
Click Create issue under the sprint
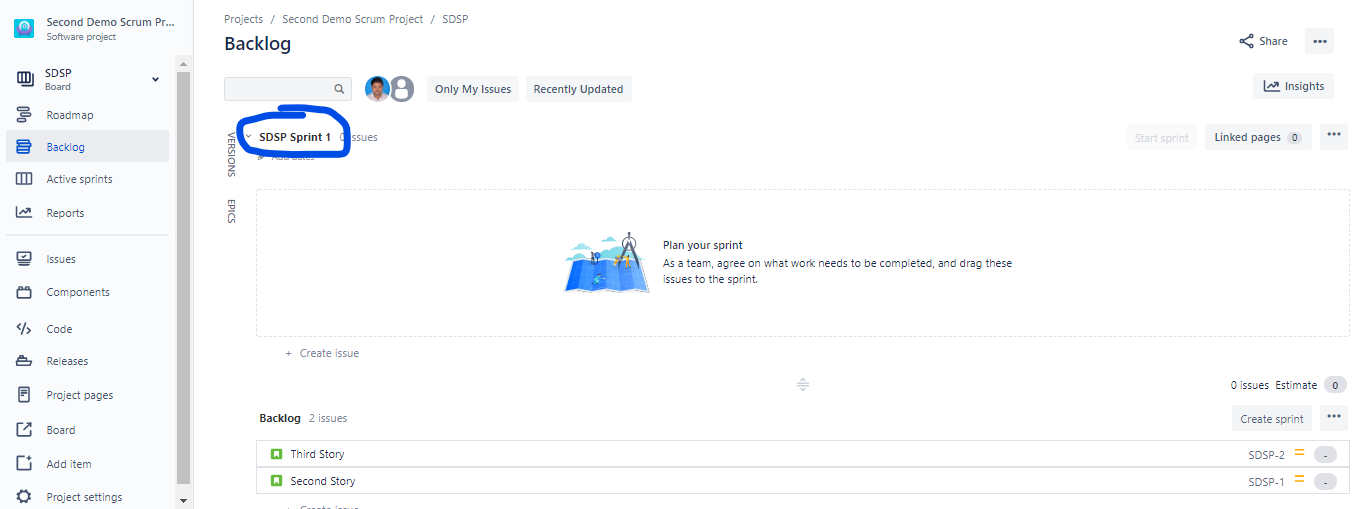(322, 353)
